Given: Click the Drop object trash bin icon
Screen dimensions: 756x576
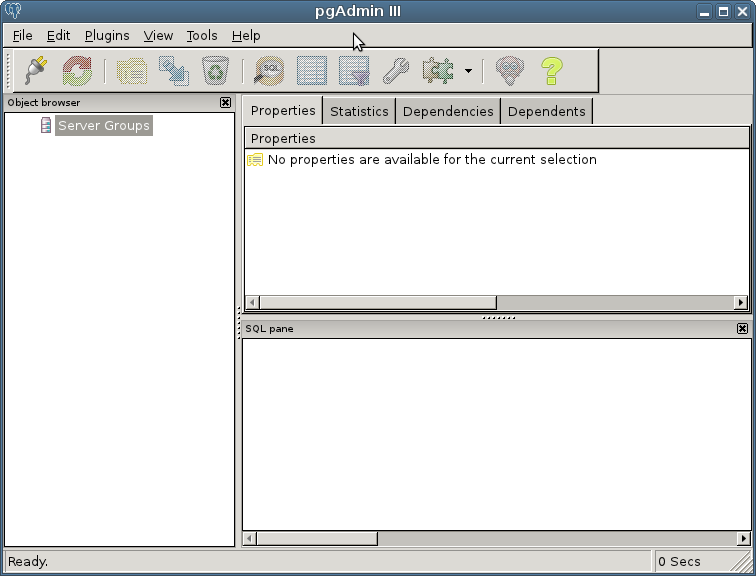Looking at the screenshot, I should click(215, 71).
